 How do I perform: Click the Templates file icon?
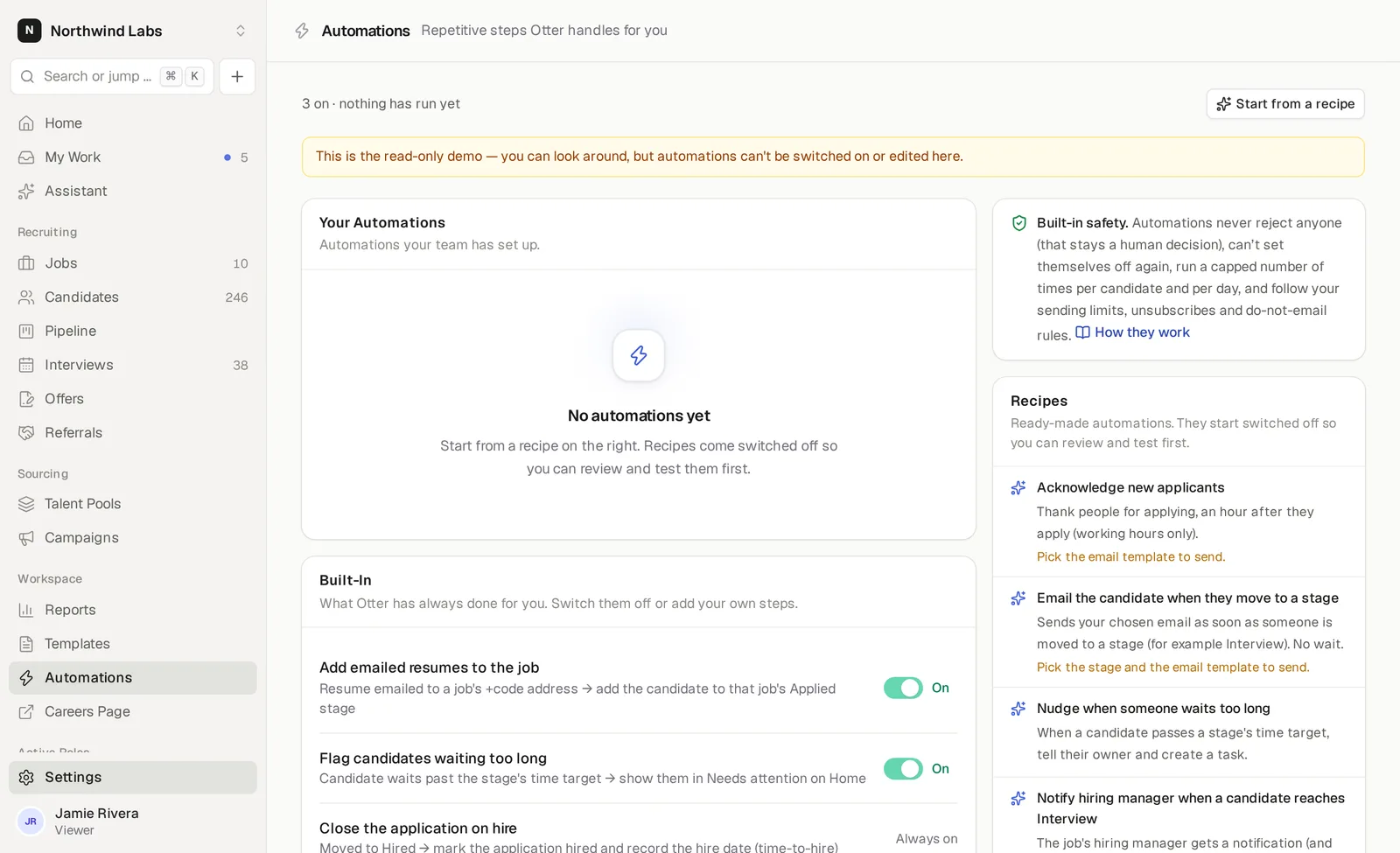click(27, 644)
